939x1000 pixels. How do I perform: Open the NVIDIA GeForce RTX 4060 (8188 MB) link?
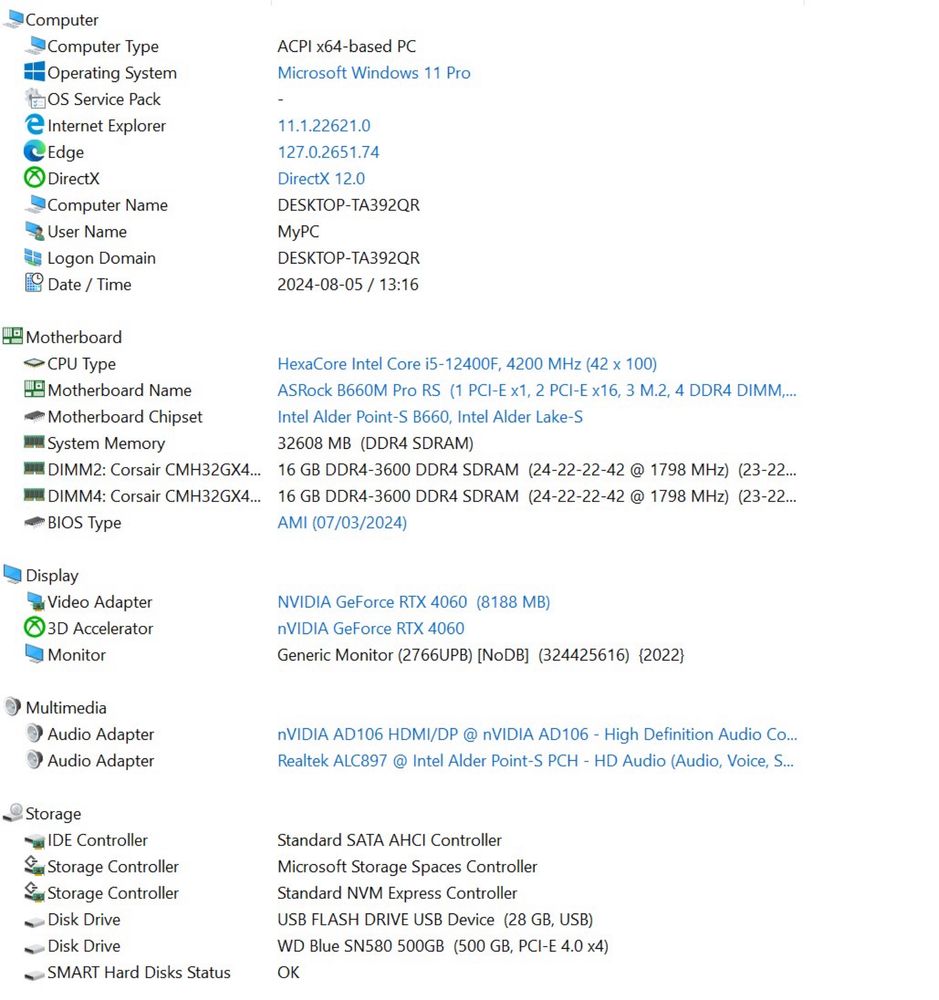(x=413, y=602)
